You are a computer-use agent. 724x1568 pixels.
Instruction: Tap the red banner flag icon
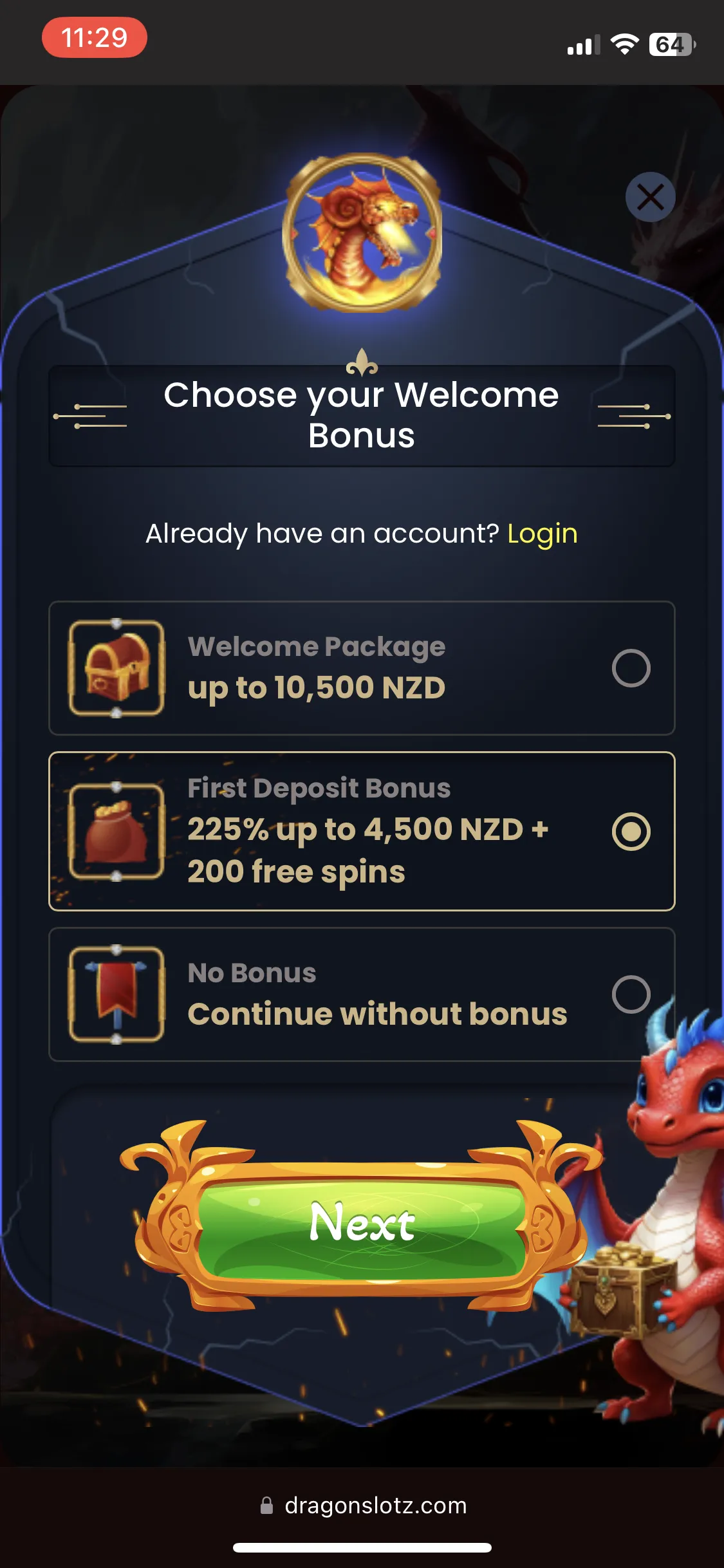click(116, 994)
